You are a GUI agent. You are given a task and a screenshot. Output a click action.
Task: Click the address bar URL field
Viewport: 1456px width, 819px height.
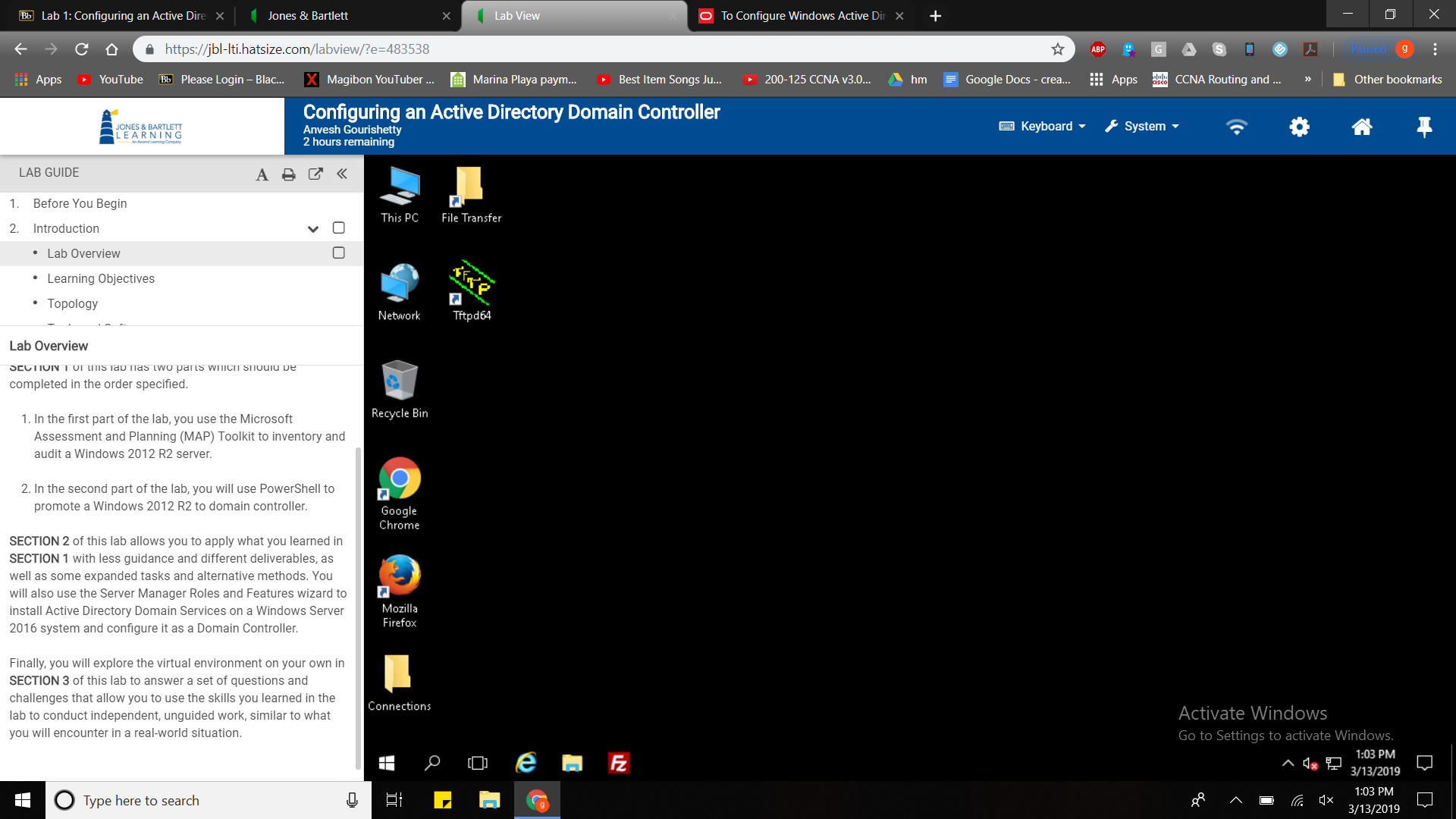click(x=603, y=49)
